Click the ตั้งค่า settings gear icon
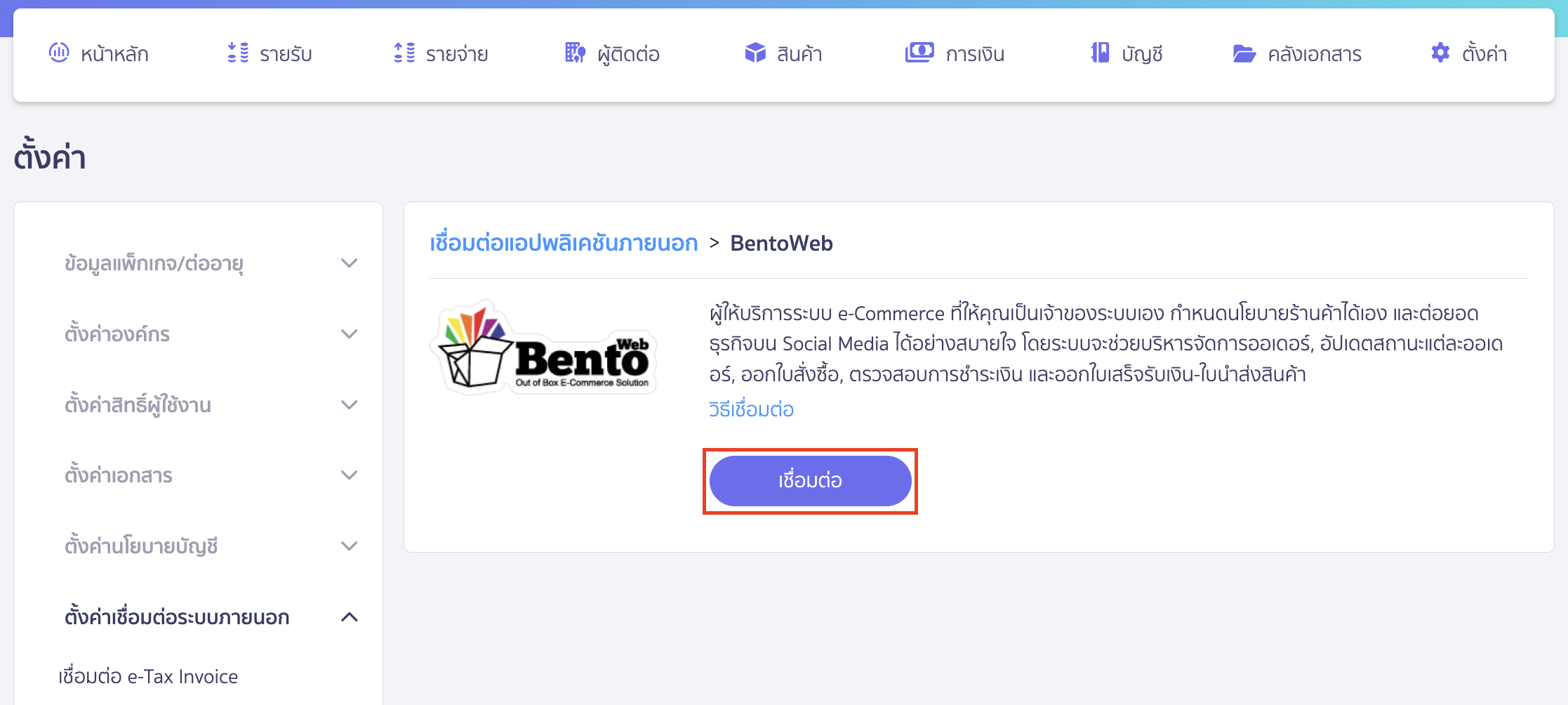1568x705 pixels. [x=1440, y=53]
